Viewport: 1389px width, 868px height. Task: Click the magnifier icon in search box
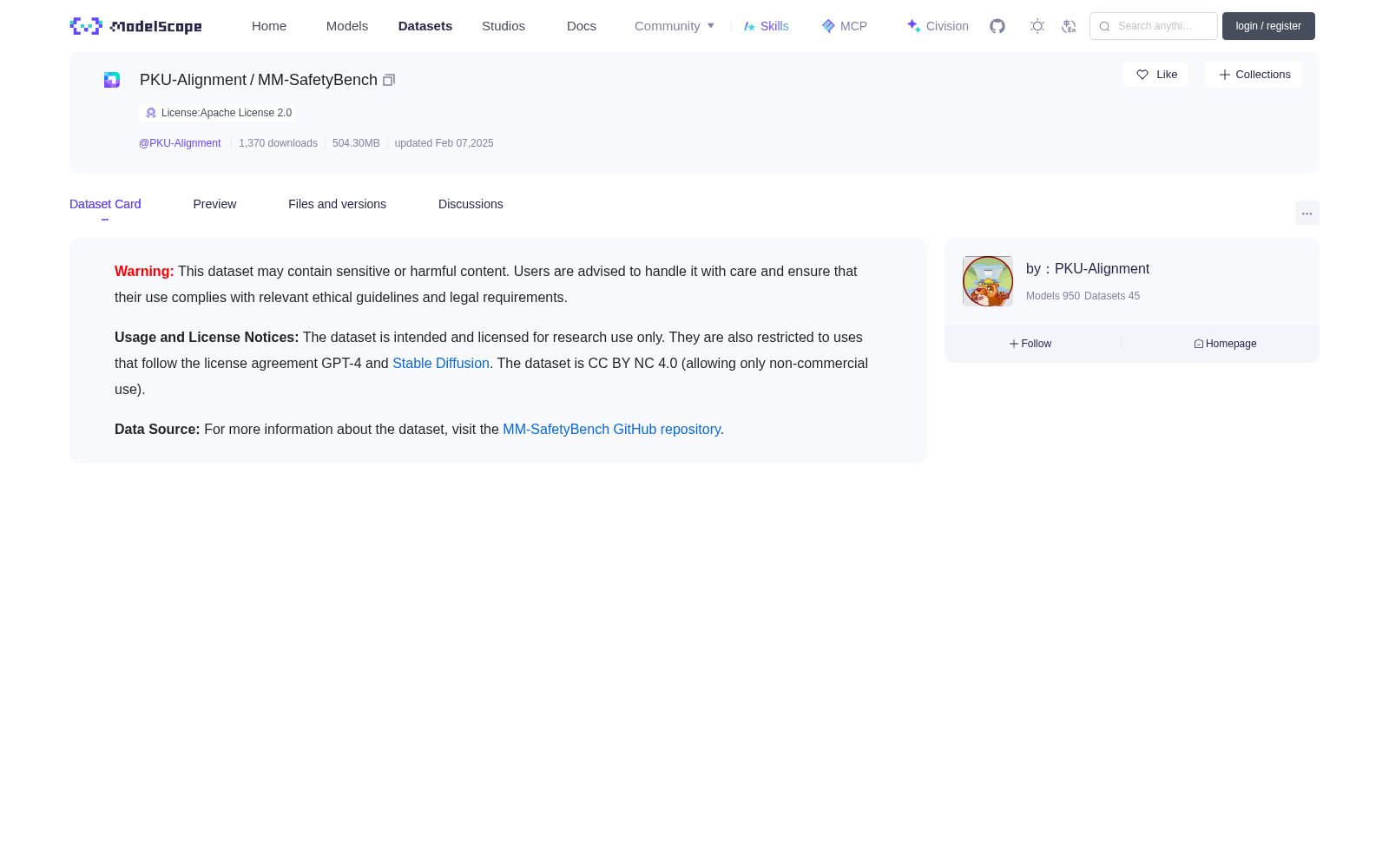pos(1104,26)
